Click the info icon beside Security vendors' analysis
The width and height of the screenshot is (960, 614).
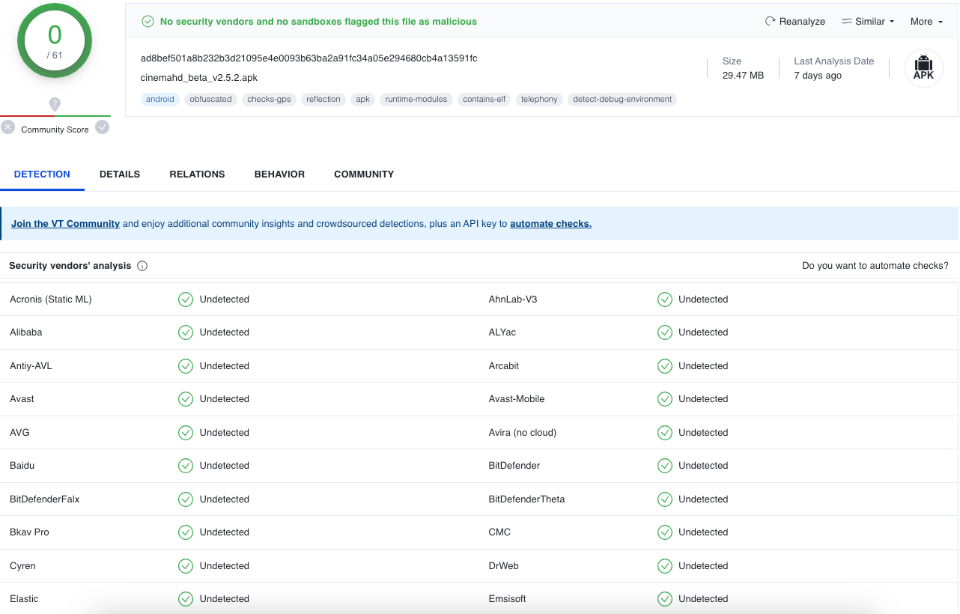click(x=142, y=266)
